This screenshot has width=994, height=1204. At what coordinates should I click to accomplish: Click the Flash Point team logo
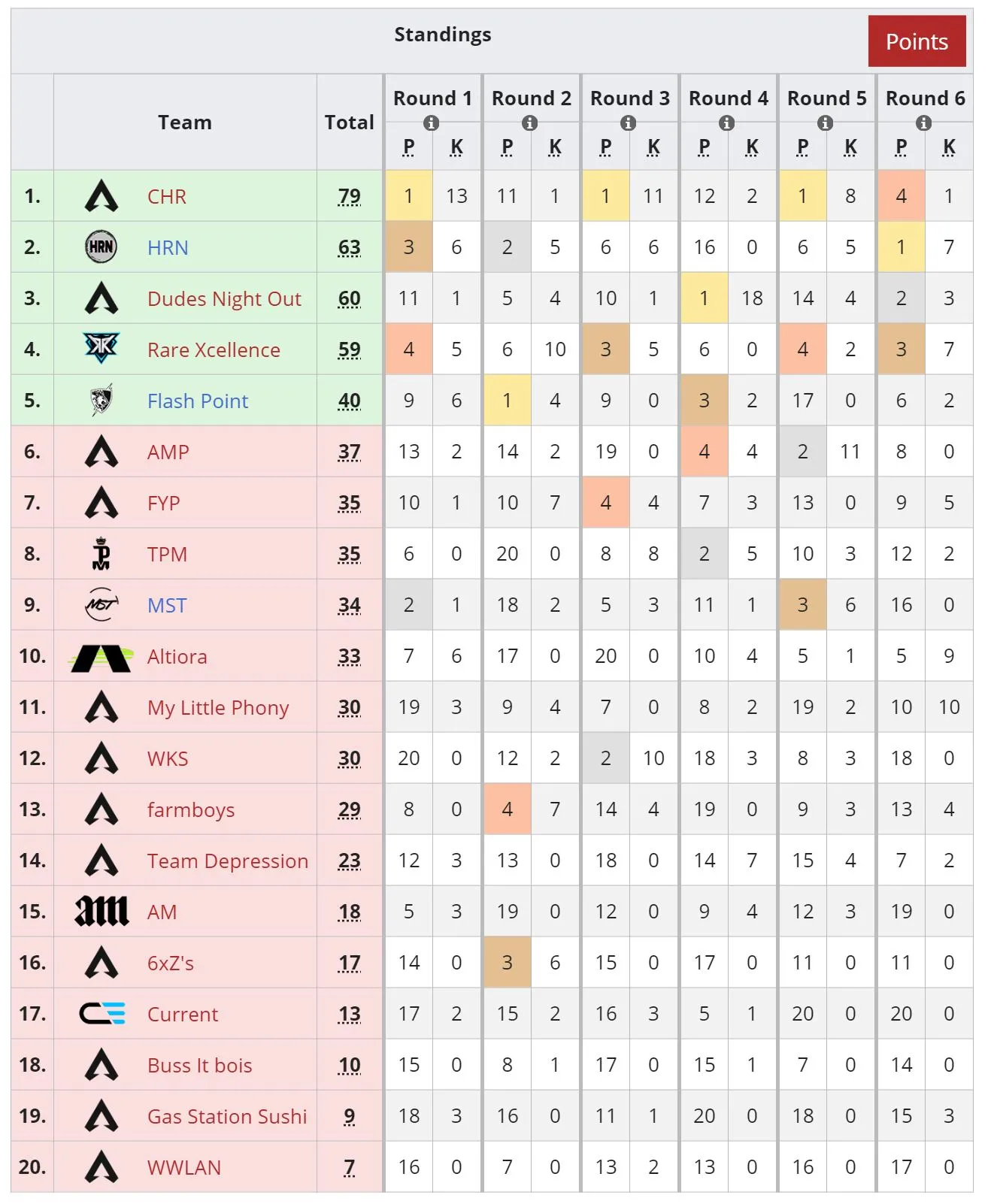coord(101,400)
